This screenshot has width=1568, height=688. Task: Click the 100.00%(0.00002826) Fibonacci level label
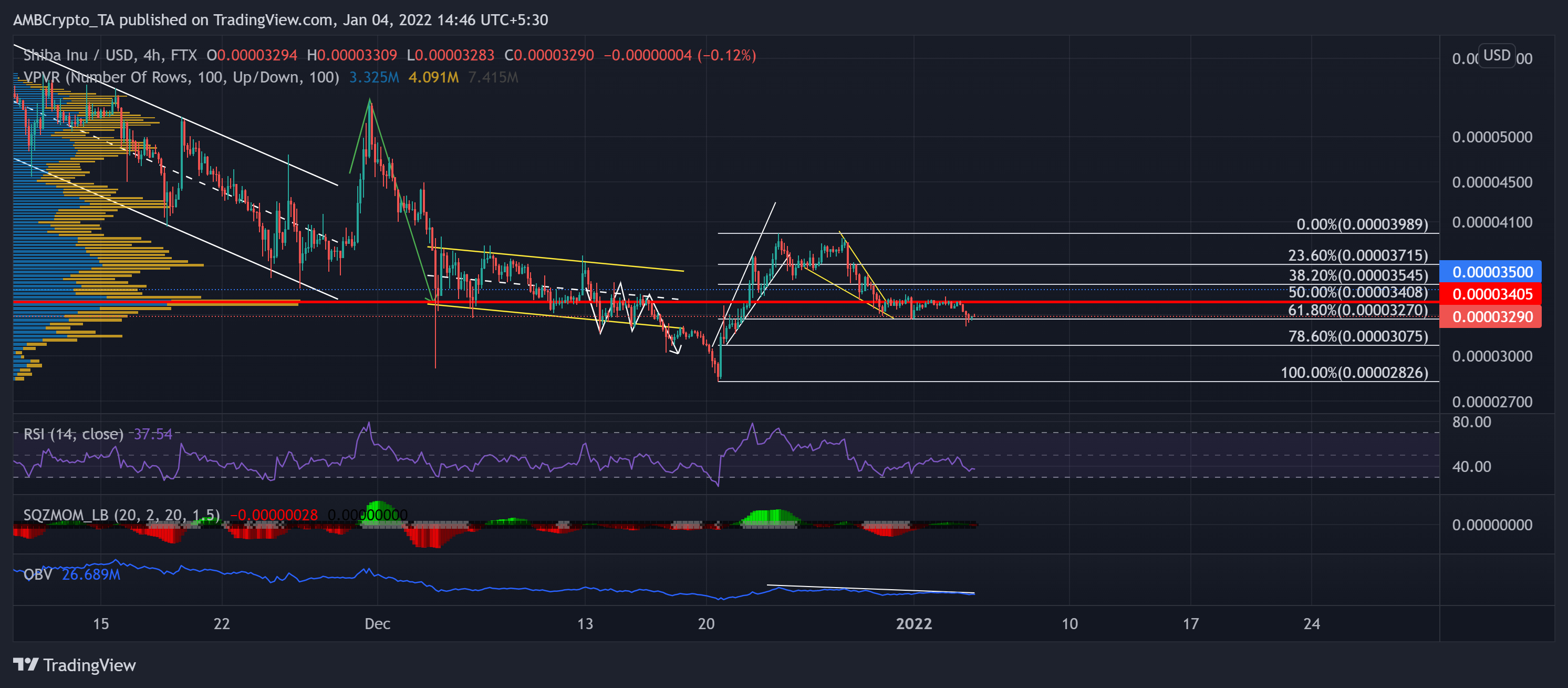[1354, 373]
